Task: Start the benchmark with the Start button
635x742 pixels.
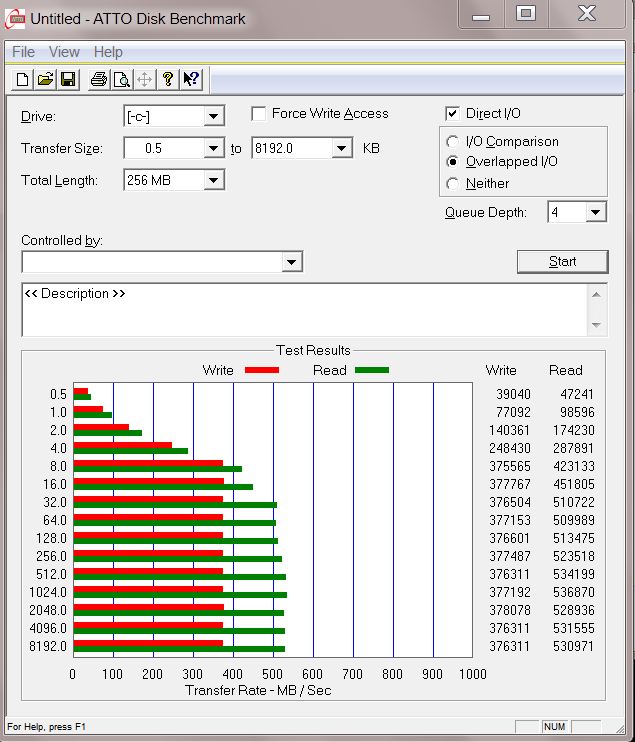Action: point(562,262)
